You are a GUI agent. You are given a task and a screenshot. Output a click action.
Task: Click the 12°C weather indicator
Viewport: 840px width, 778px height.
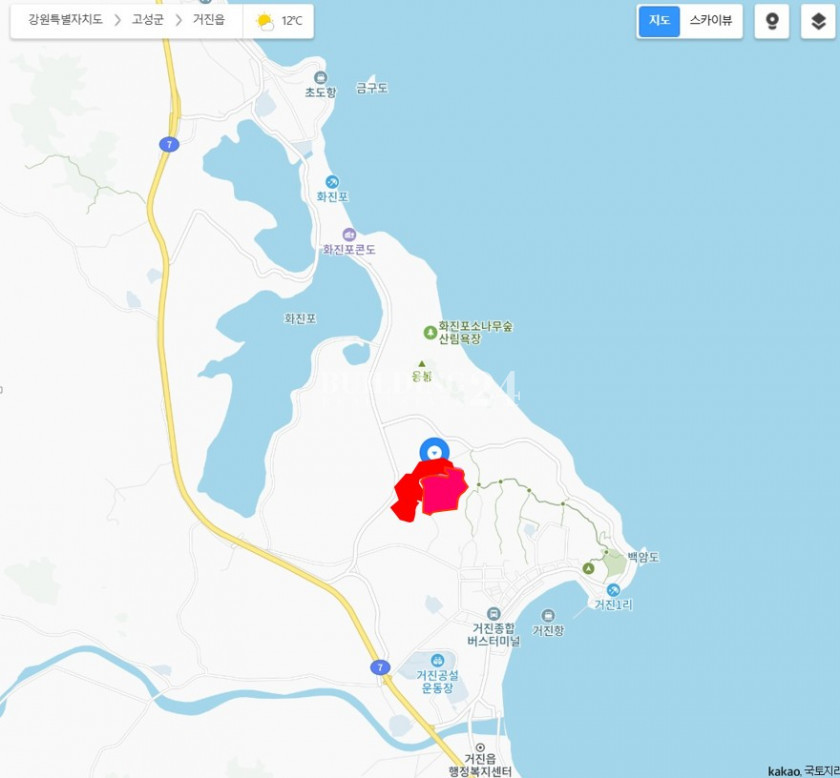(279, 21)
